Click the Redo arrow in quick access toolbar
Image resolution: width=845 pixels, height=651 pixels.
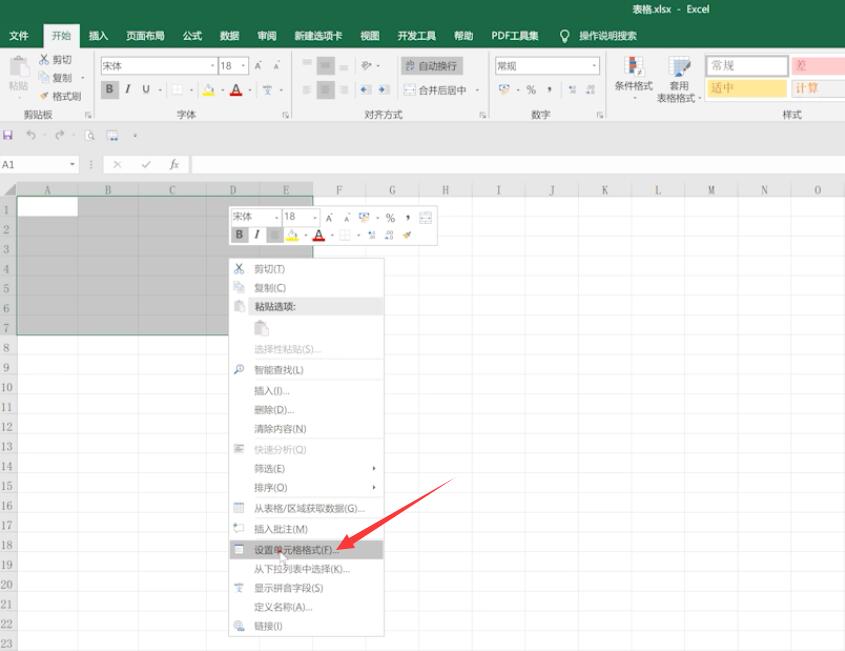pyautogui.click(x=59, y=135)
